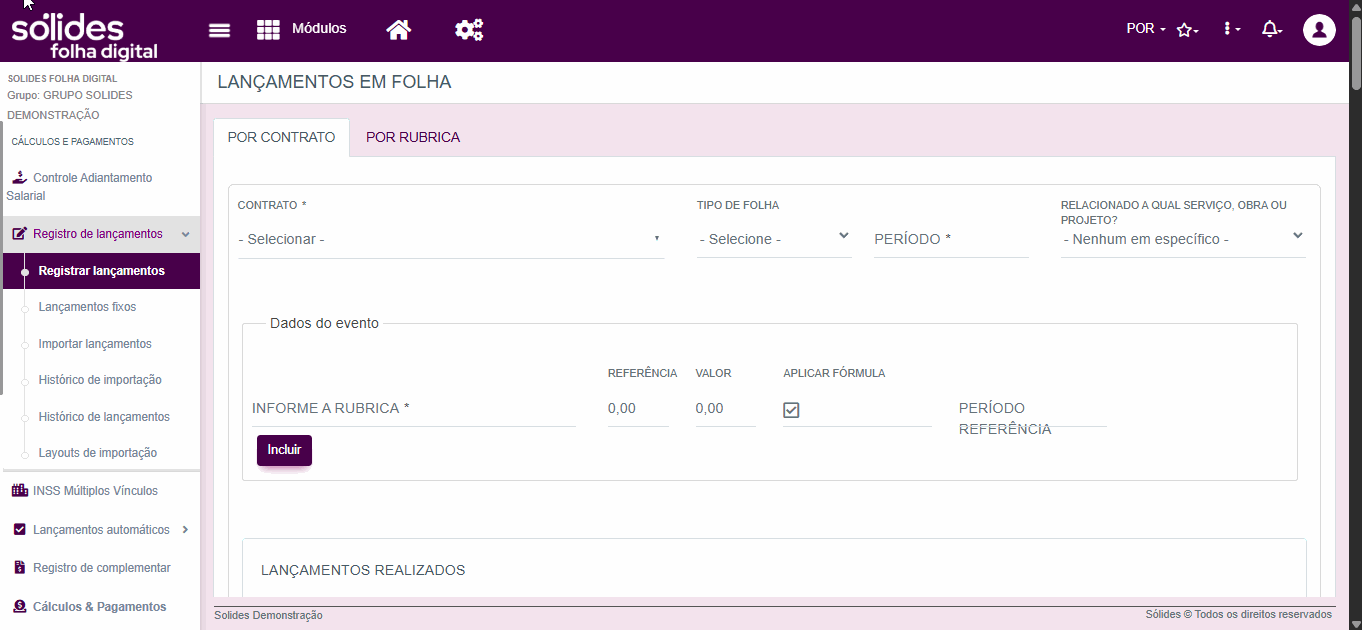Image resolution: width=1362 pixels, height=630 pixels.
Task: Click INSS Múltiplos Vínculos building icon
Action: tap(19, 490)
